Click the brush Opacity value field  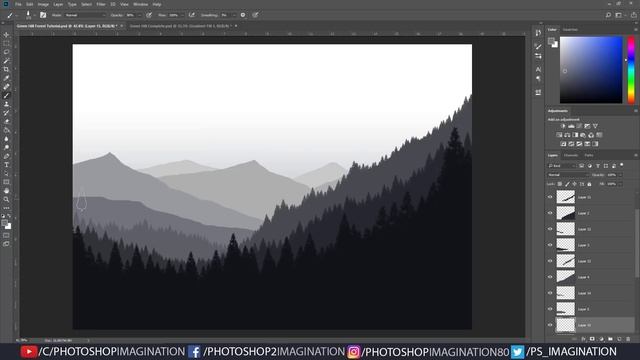tap(130, 15)
